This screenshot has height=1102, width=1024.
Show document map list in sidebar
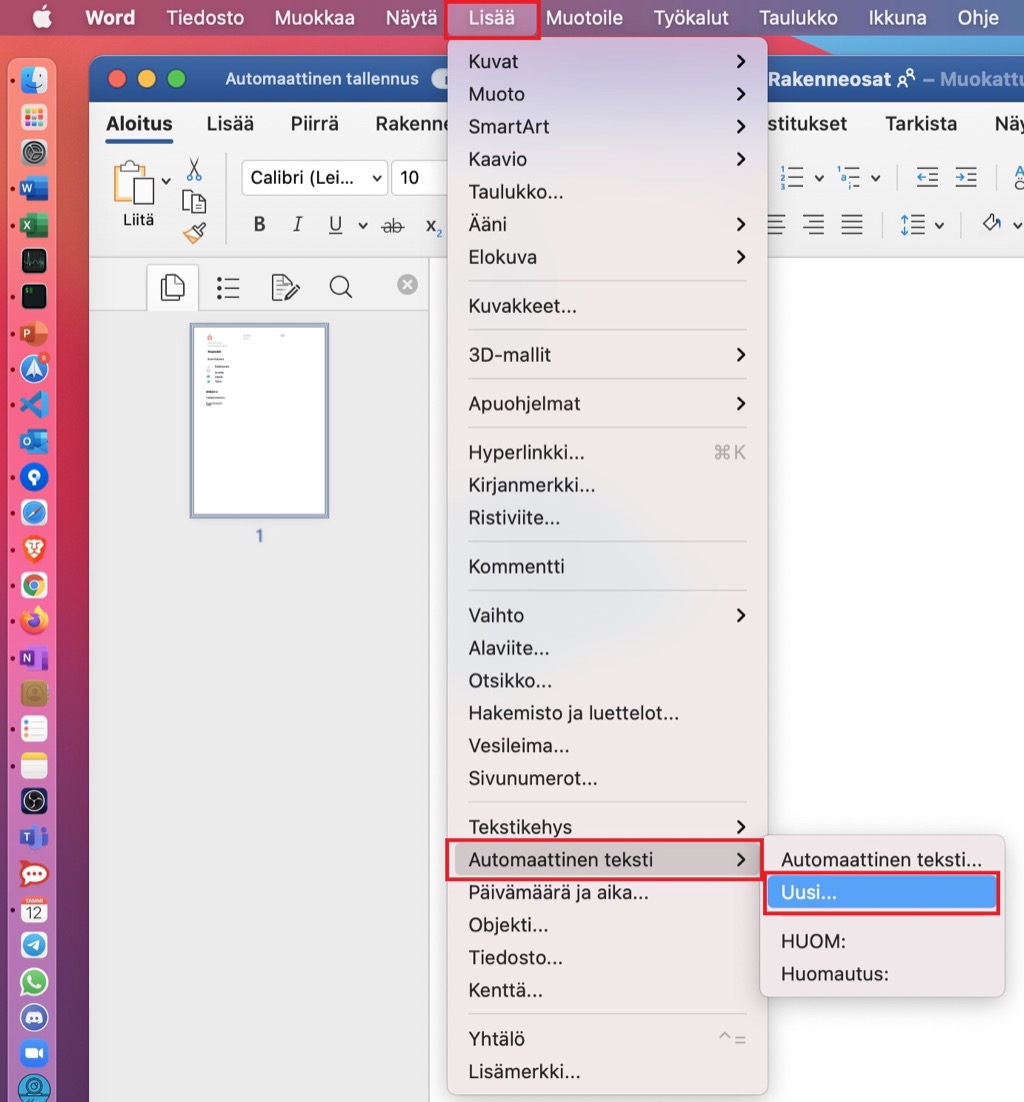point(228,287)
